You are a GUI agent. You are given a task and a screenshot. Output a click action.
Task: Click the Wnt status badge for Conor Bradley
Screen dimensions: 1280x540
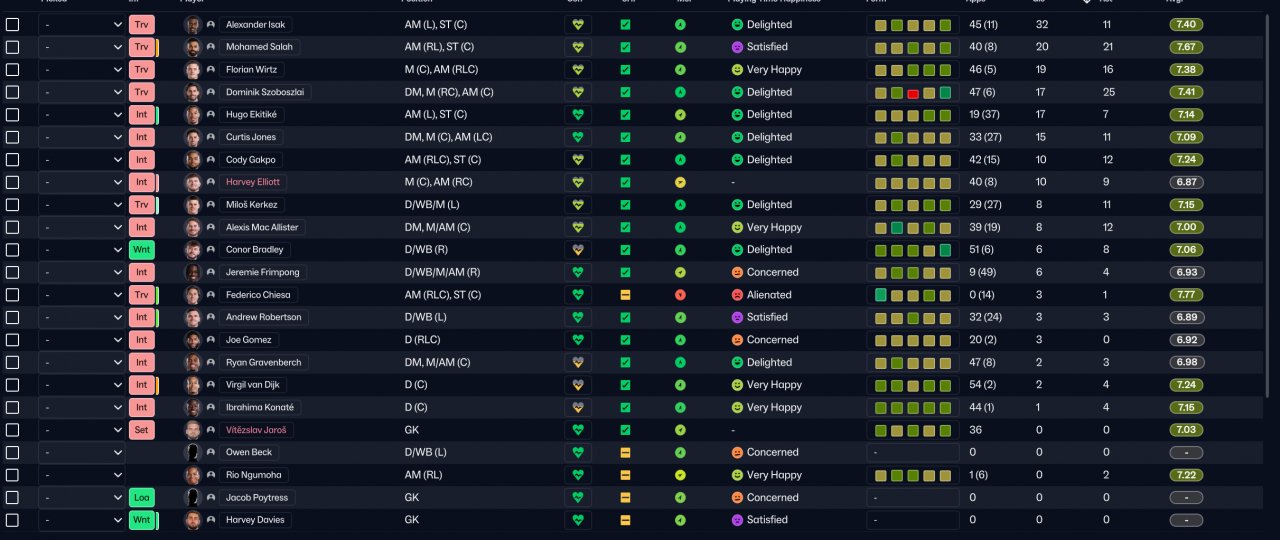coord(142,250)
